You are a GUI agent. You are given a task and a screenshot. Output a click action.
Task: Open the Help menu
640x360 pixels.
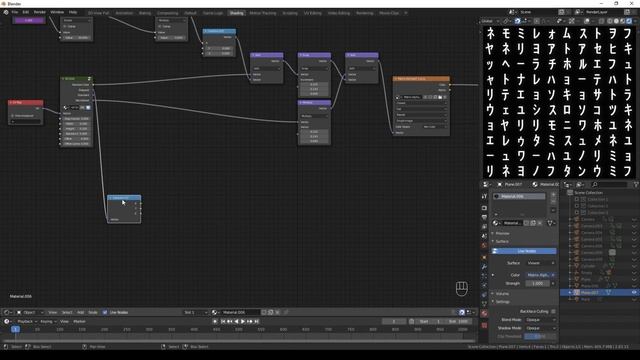tap(73, 12)
